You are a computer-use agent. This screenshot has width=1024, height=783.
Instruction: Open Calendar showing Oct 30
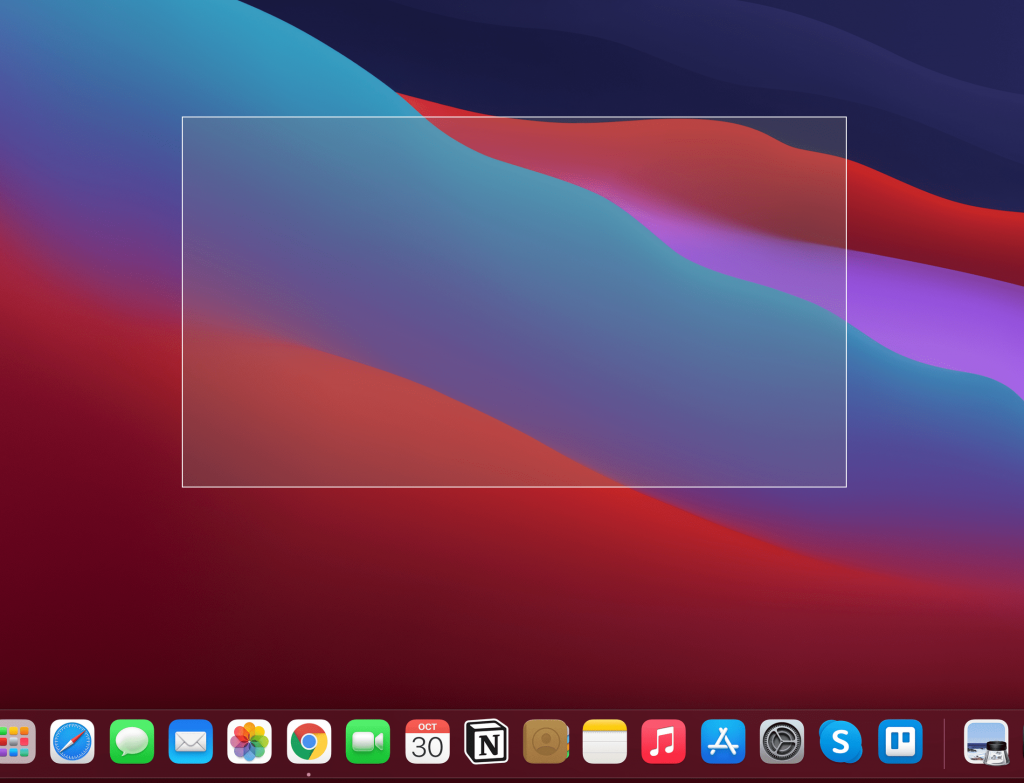[427, 741]
